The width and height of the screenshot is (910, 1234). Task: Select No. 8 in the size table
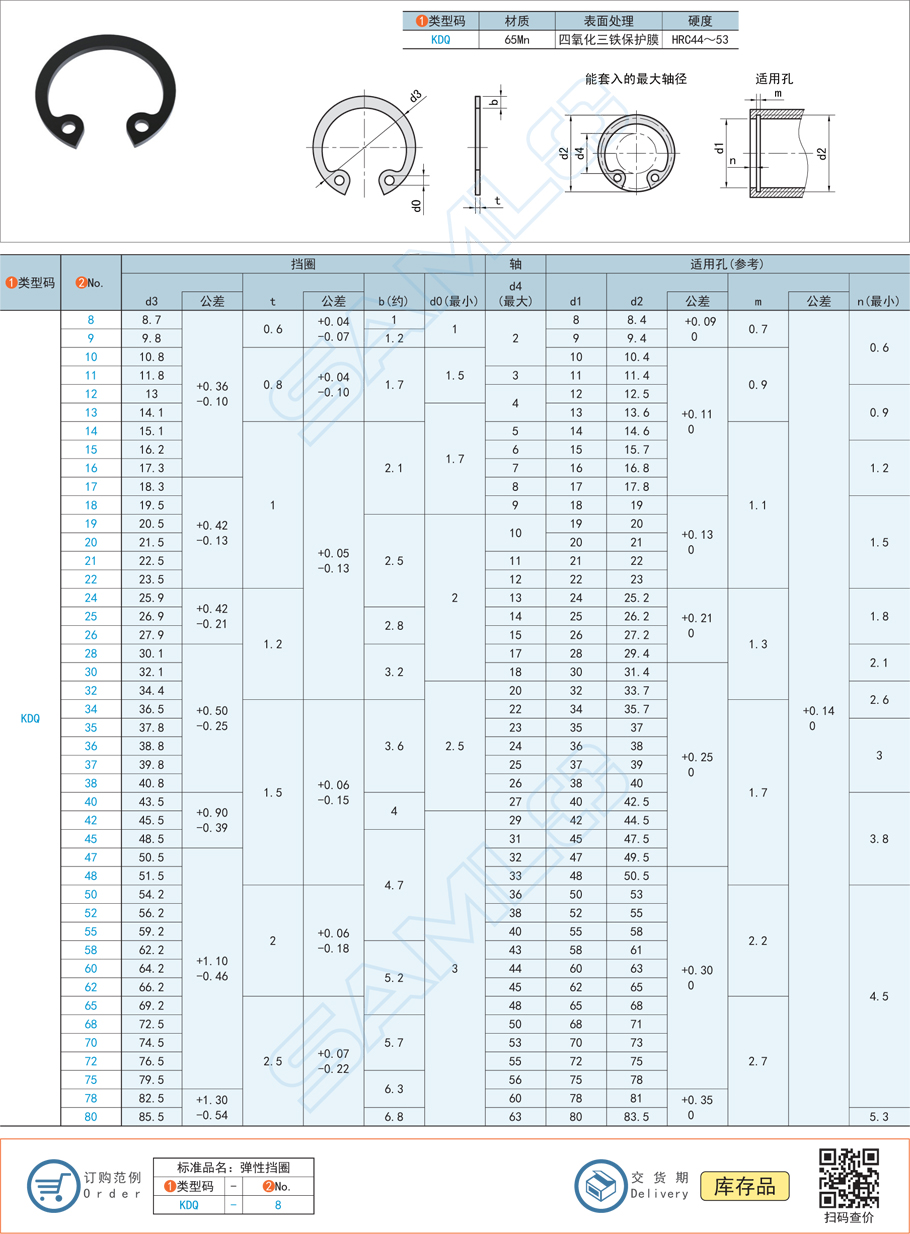91,320
